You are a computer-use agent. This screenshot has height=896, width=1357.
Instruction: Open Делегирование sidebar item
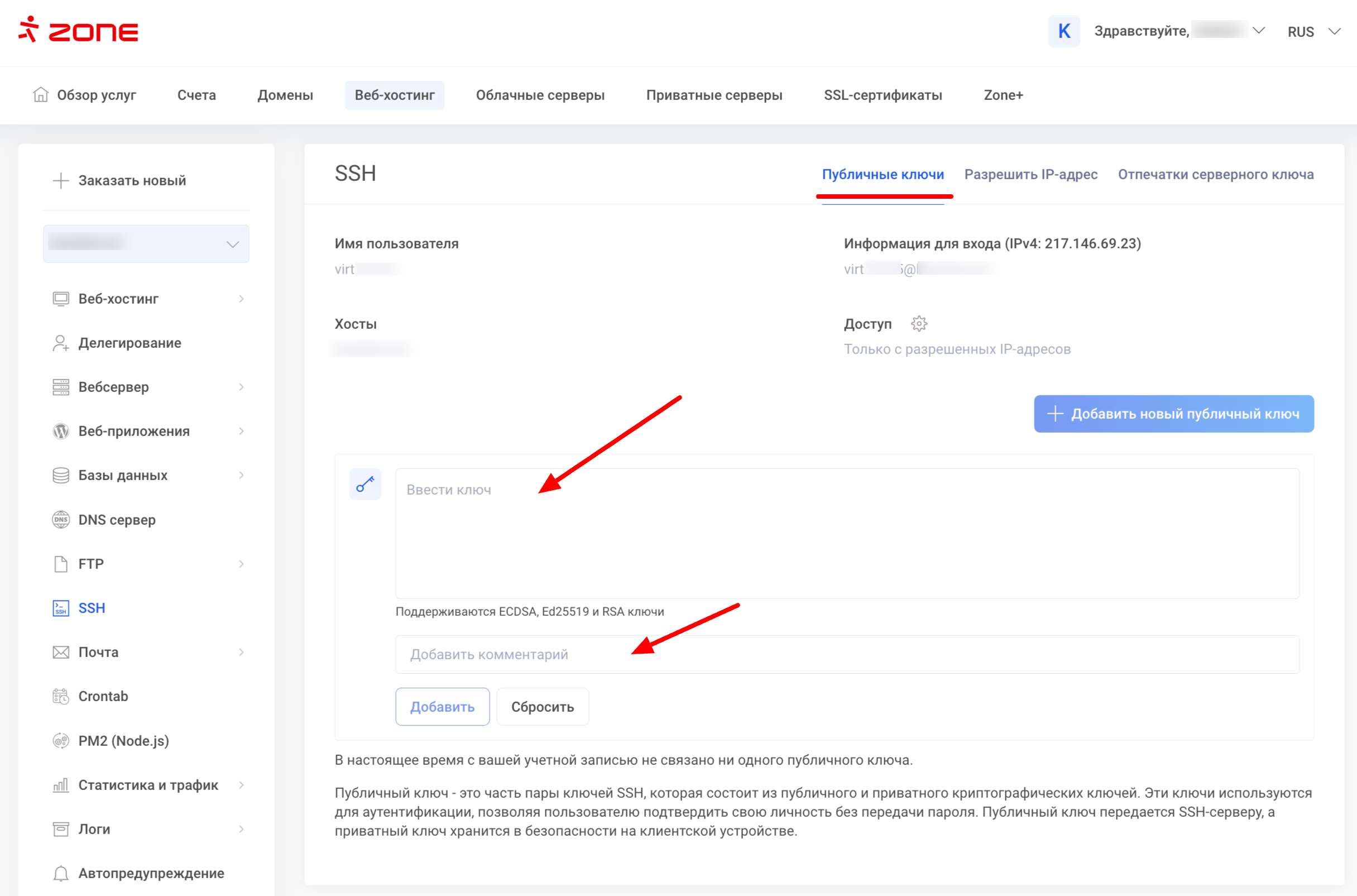(x=130, y=343)
